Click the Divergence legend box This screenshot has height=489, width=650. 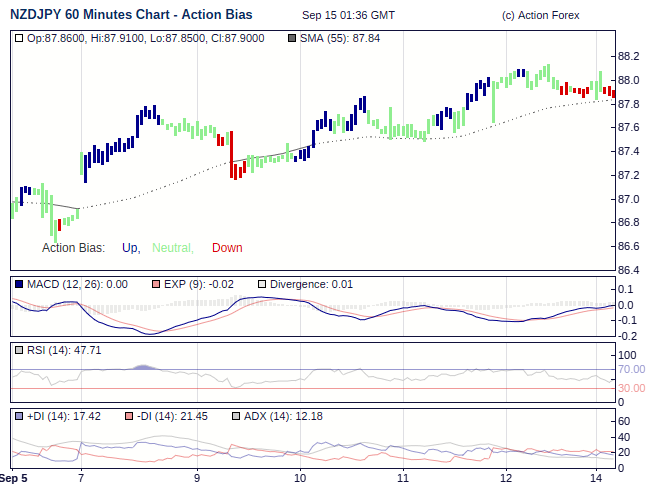pos(262,285)
